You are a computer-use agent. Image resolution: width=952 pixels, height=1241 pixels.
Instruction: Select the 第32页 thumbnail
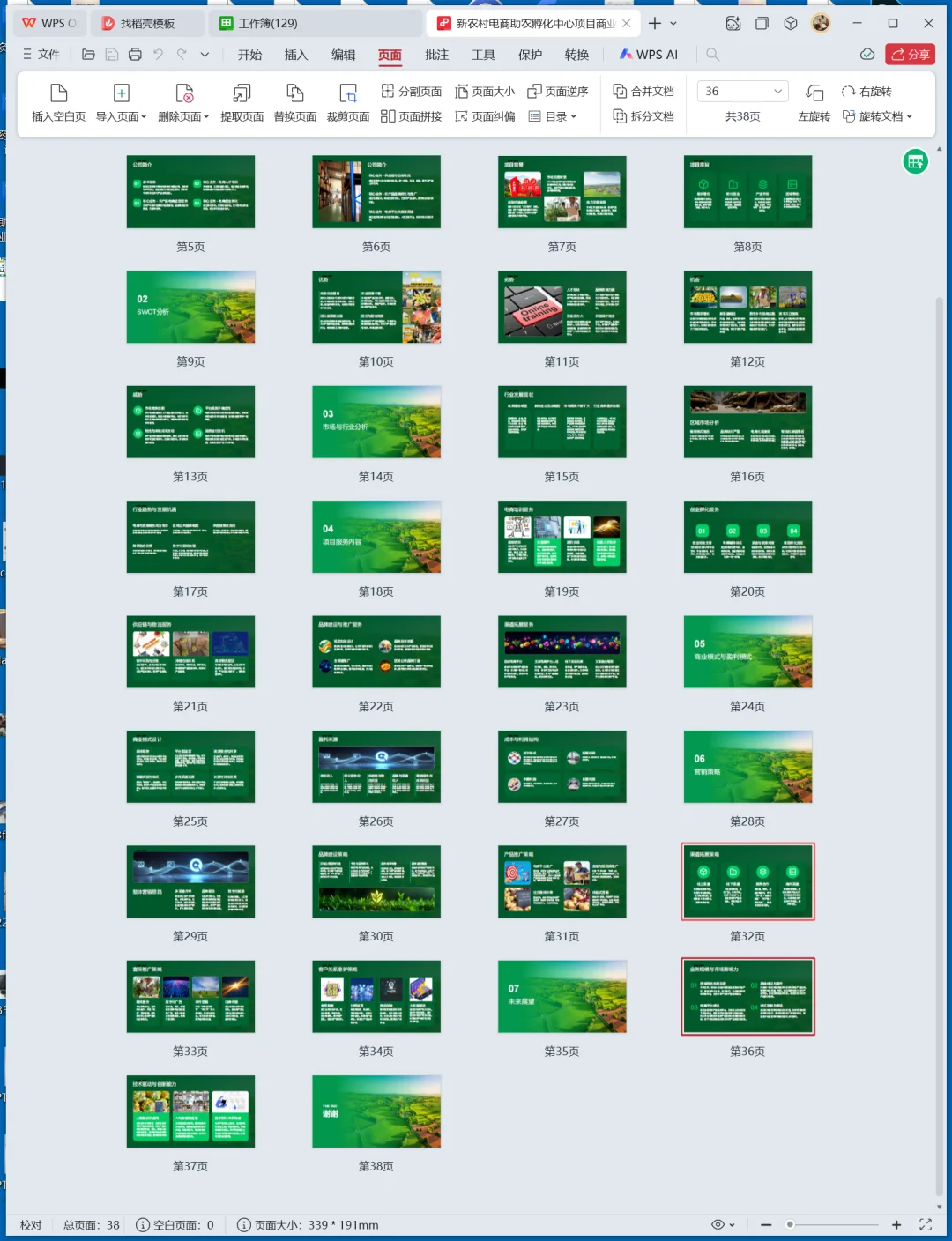[x=747, y=881]
